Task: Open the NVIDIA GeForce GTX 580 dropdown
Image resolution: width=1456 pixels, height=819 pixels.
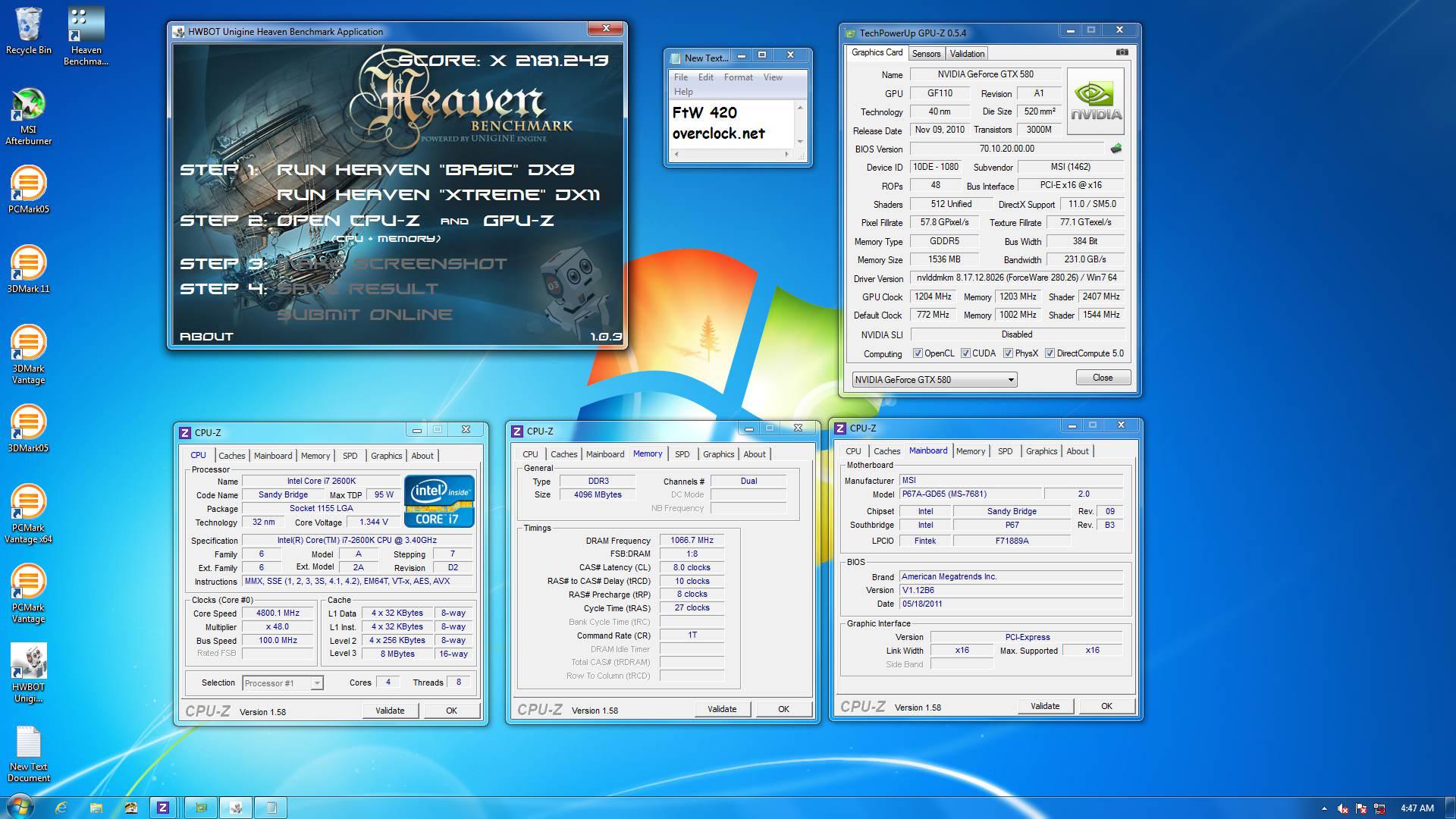Action: coord(934,380)
